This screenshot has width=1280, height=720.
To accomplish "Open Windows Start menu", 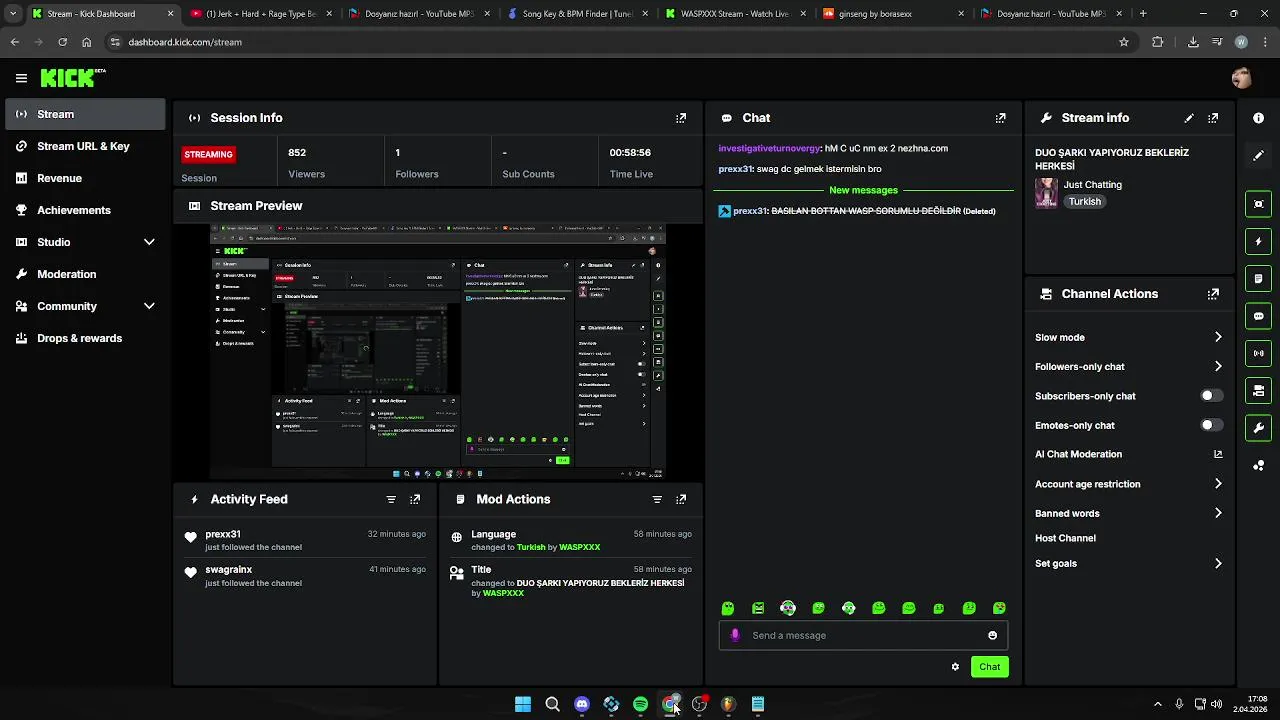I will (523, 704).
